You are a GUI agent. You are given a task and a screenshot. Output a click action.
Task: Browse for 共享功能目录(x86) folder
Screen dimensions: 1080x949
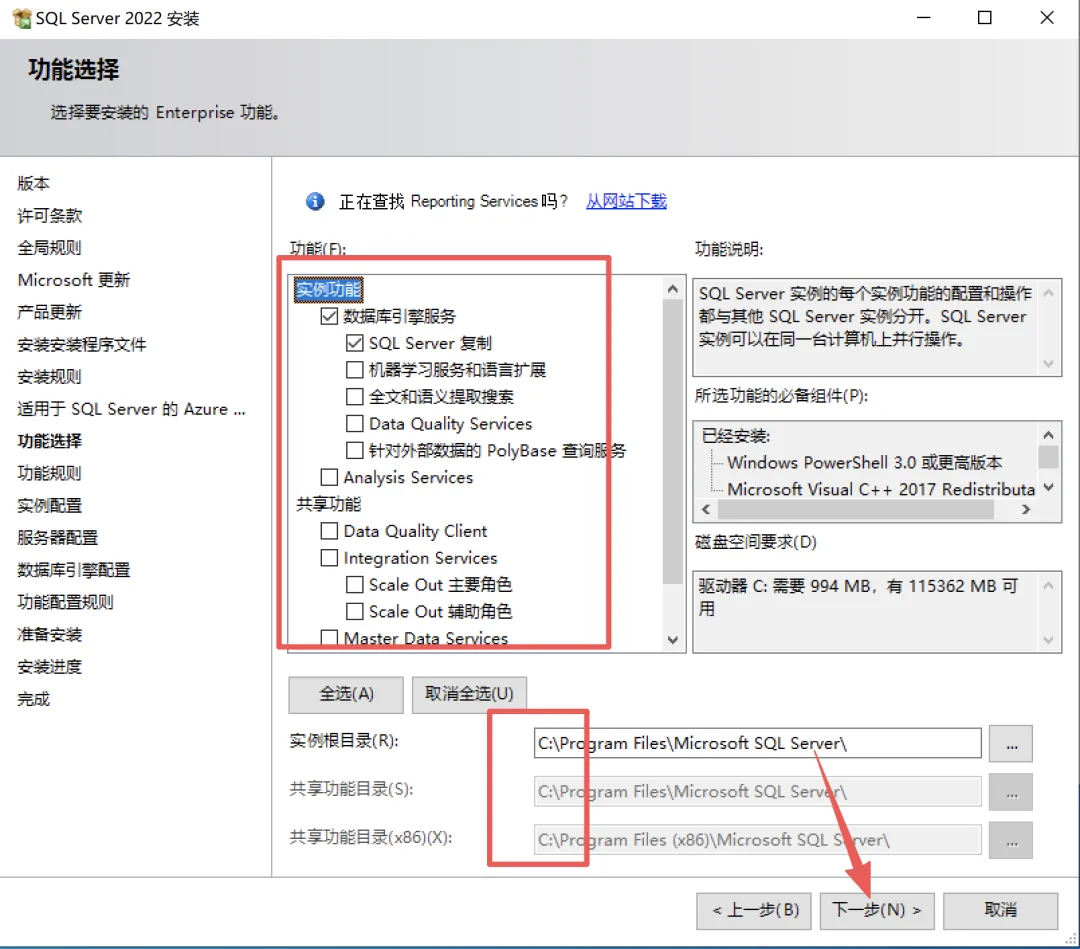pos(1010,840)
